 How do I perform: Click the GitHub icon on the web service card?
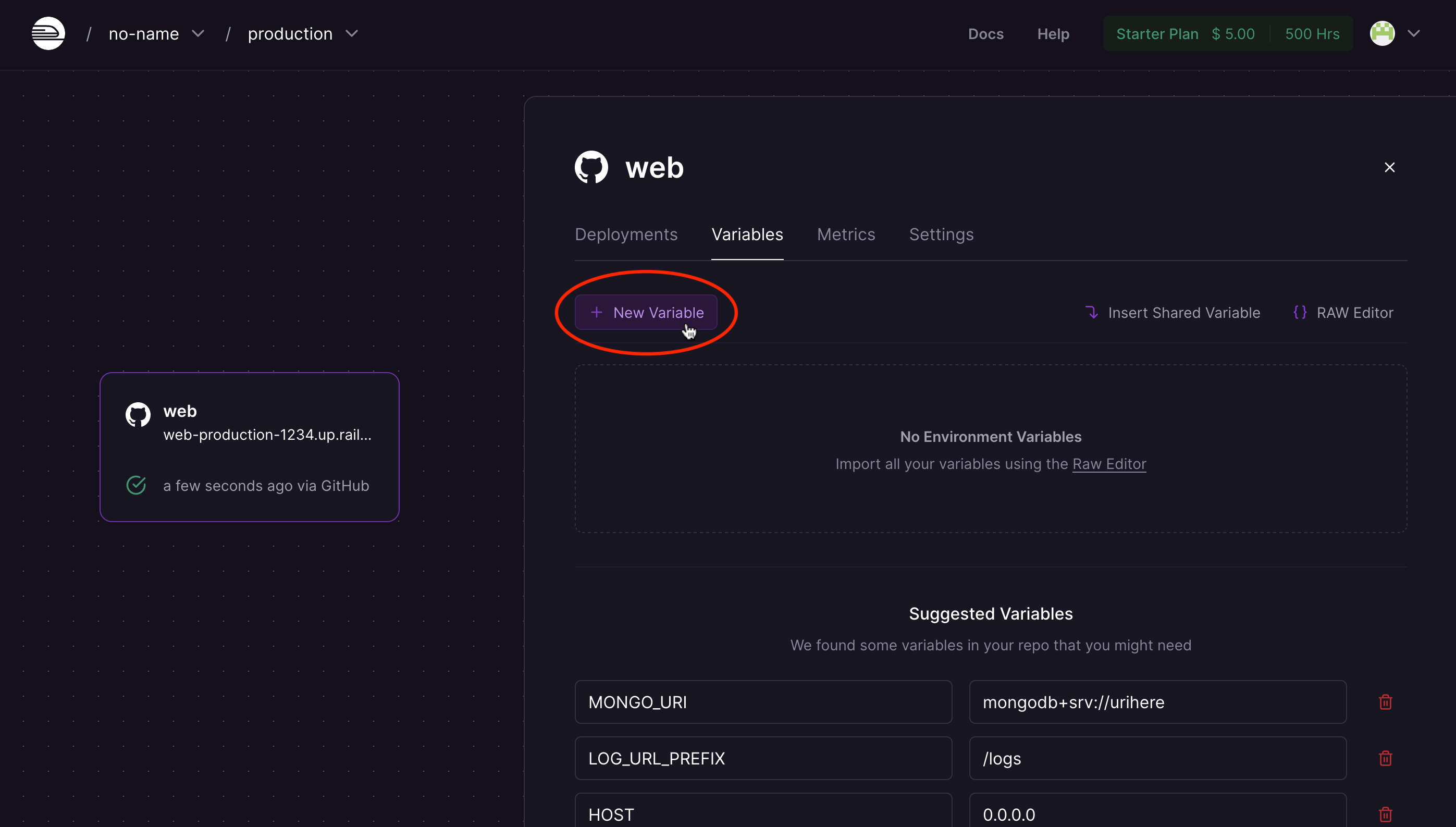[x=137, y=414]
